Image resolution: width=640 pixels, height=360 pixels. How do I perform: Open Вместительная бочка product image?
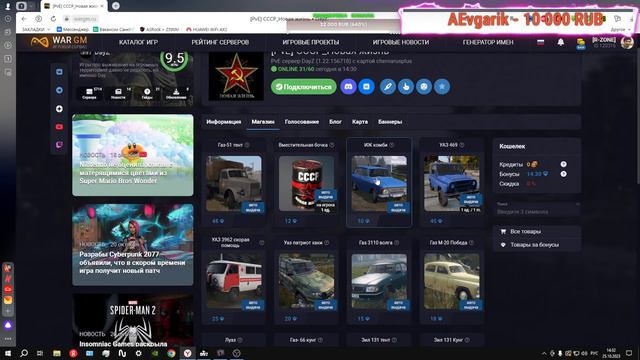(307, 184)
